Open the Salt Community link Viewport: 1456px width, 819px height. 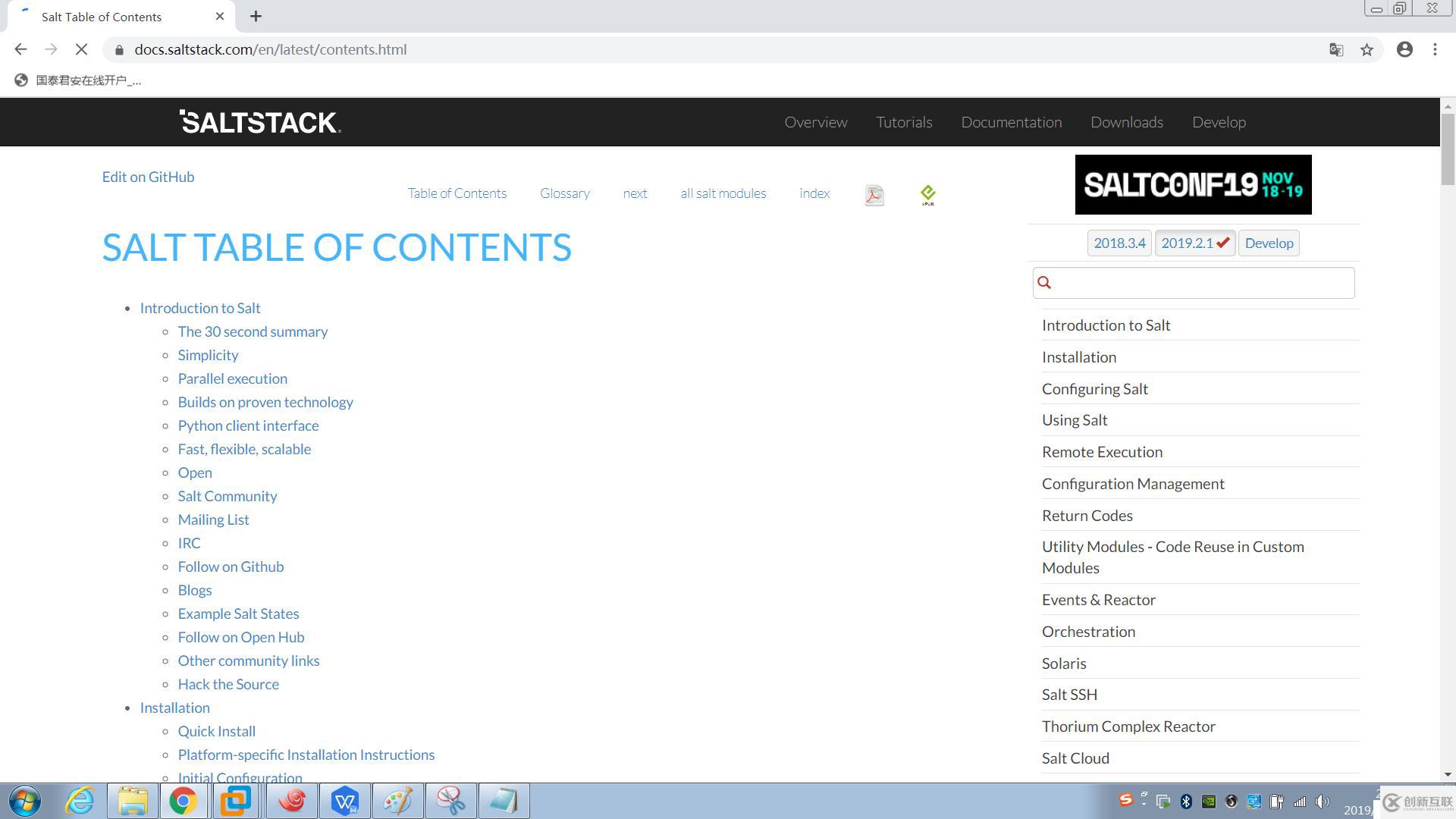click(227, 496)
